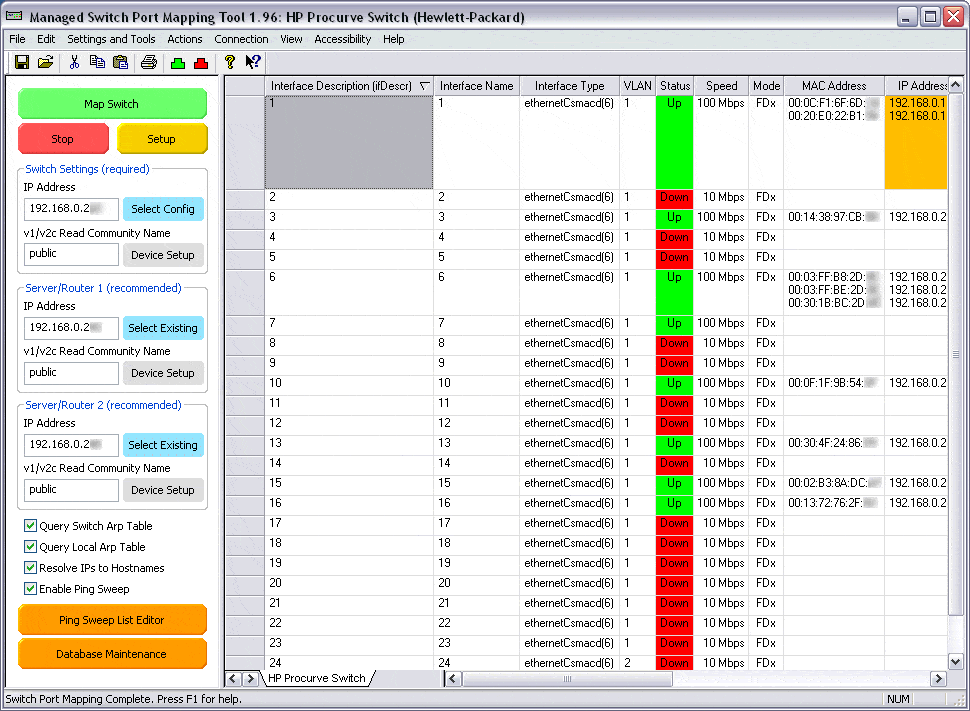This screenshot has width=970, height=711.
Task: Click the VLAN column header
Action: coord(637,86)
